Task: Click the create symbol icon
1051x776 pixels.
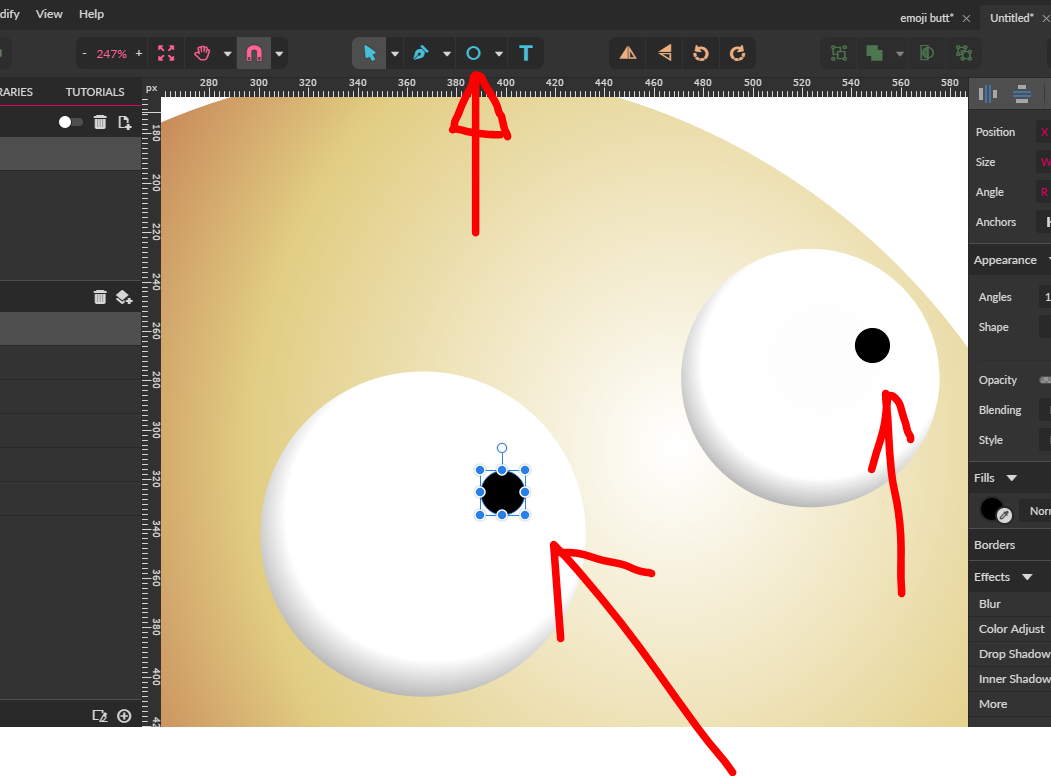Action: pos(964,53)
